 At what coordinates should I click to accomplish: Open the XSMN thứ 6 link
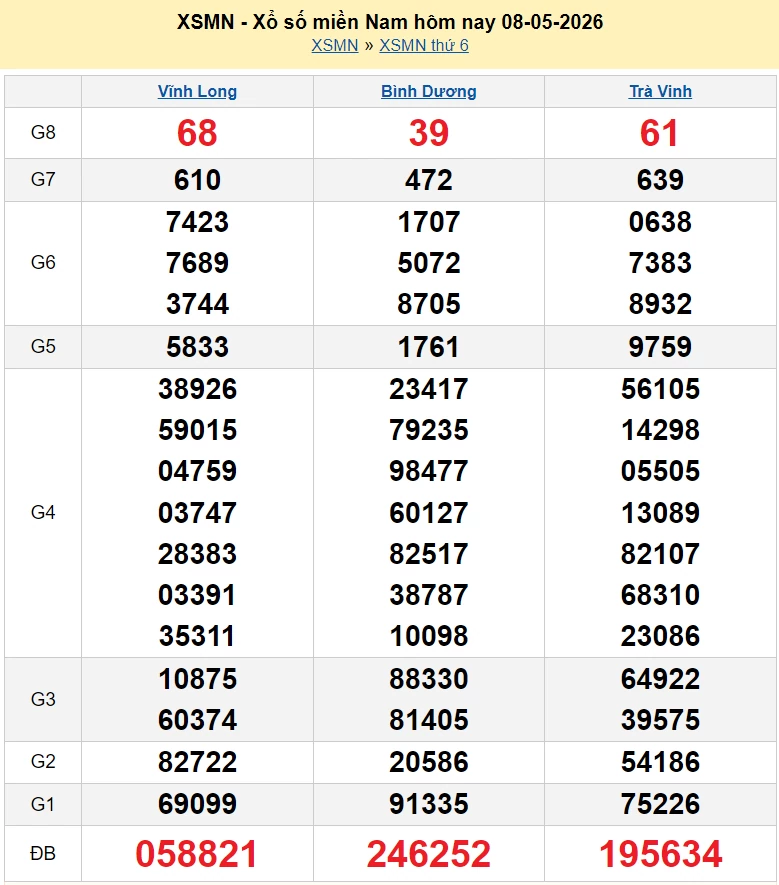coord(424,45)
